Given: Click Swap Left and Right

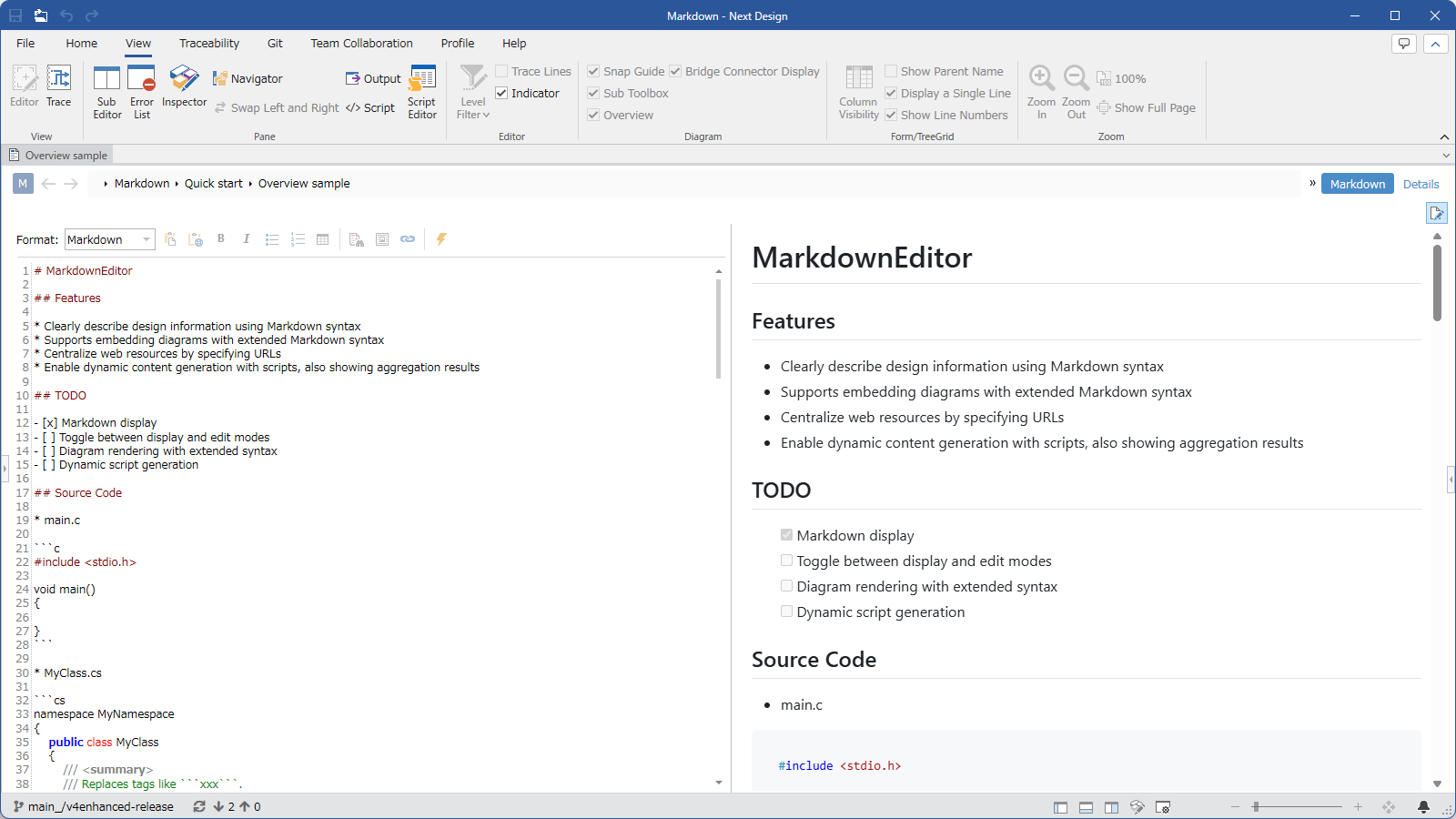Looking at the screenshot, I should click(x=278, y=107).
